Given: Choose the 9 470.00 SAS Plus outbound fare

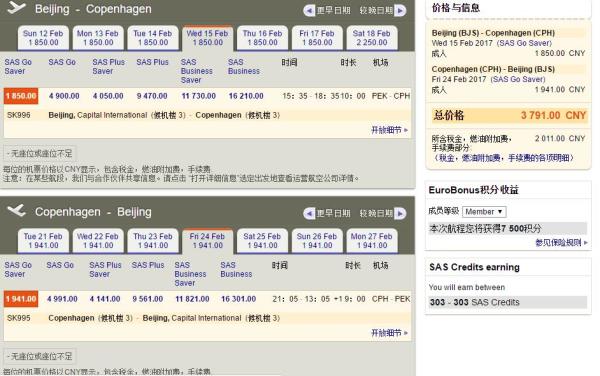Looking at the screenshot, I should (x=152, y=96).
